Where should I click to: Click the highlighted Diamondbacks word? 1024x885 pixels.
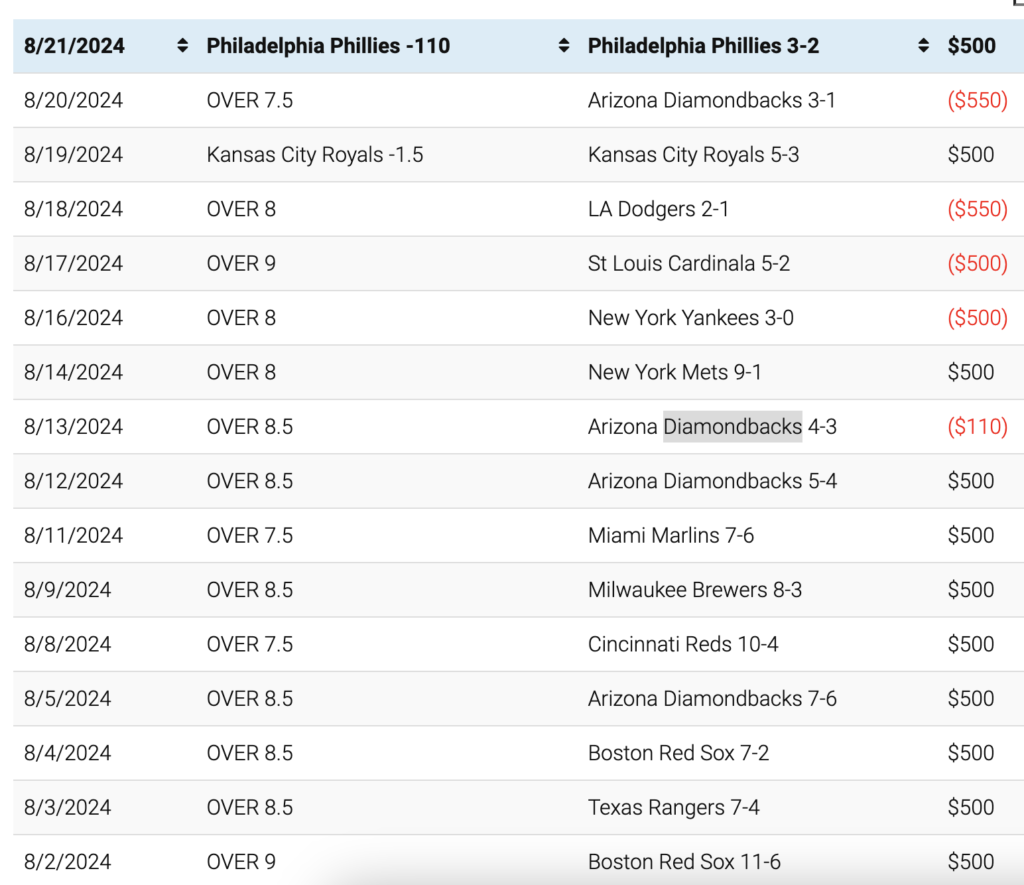tap(732, 427)
